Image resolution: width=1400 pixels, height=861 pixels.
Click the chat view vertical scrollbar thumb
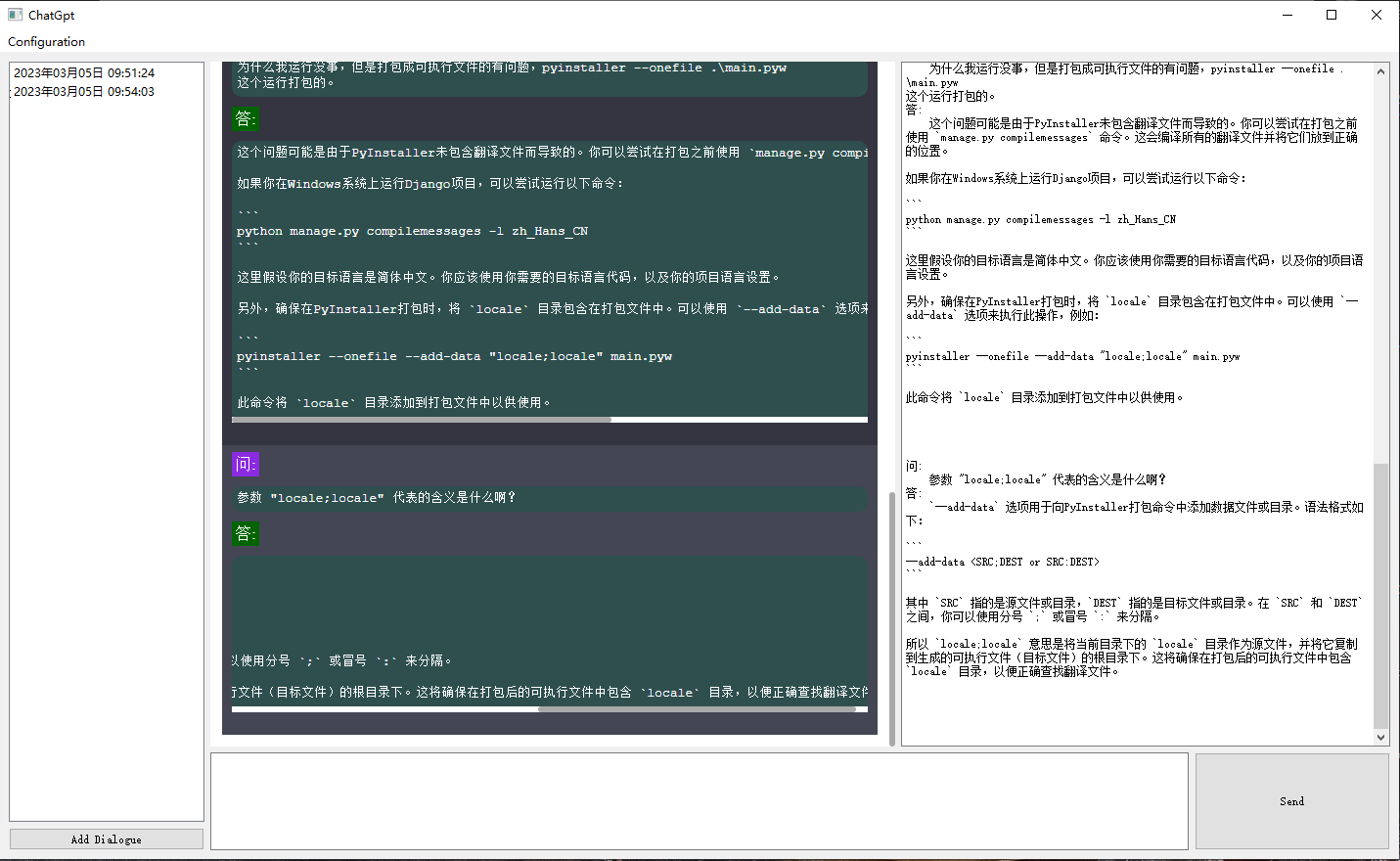892,618
